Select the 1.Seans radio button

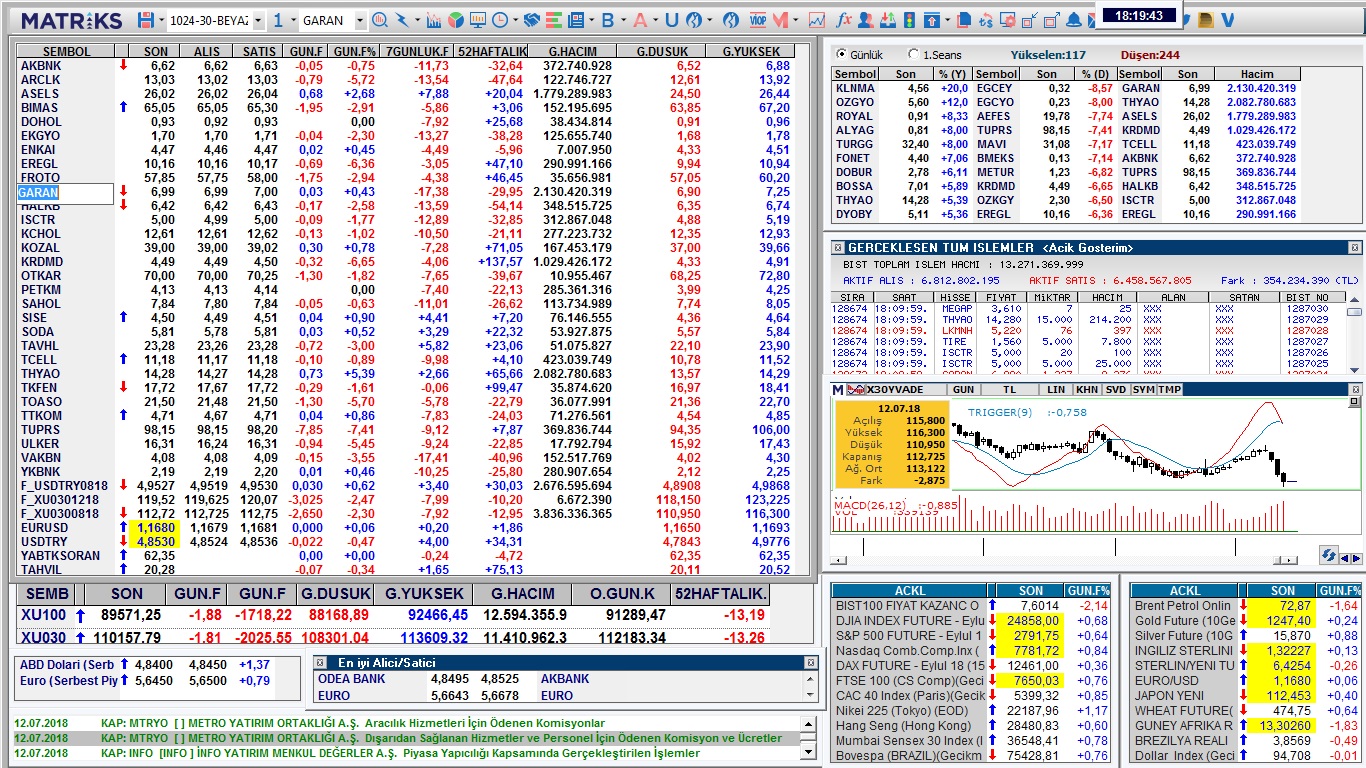click(913, 54)
